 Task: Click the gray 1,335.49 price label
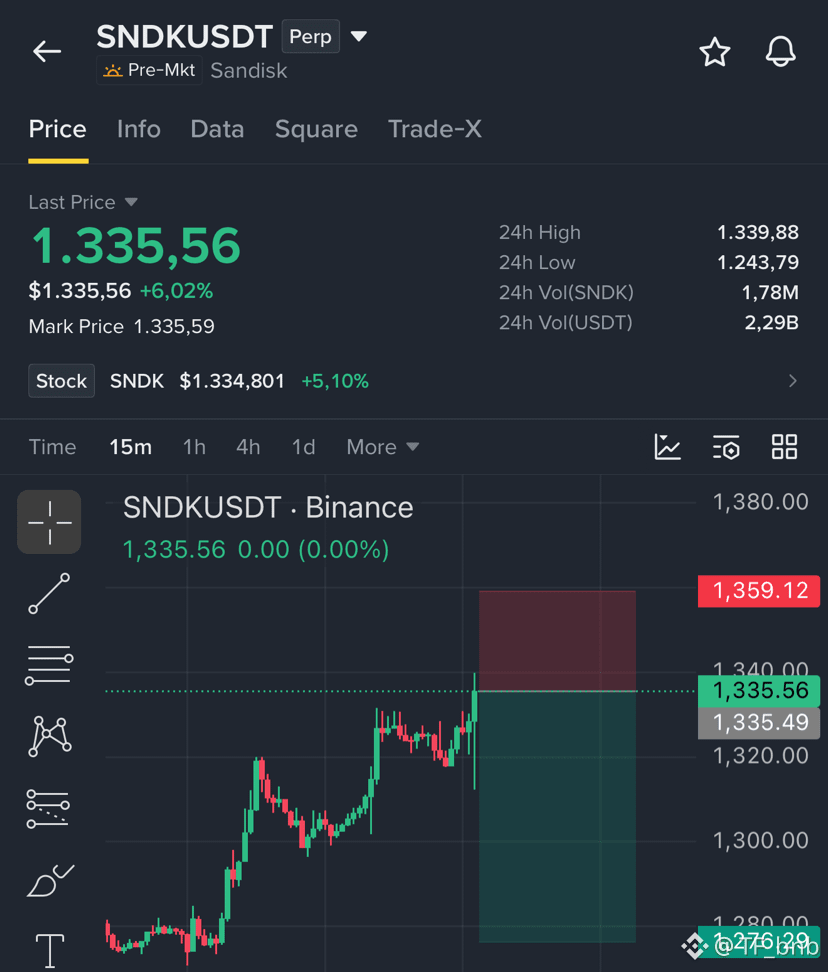pos(759,723)
